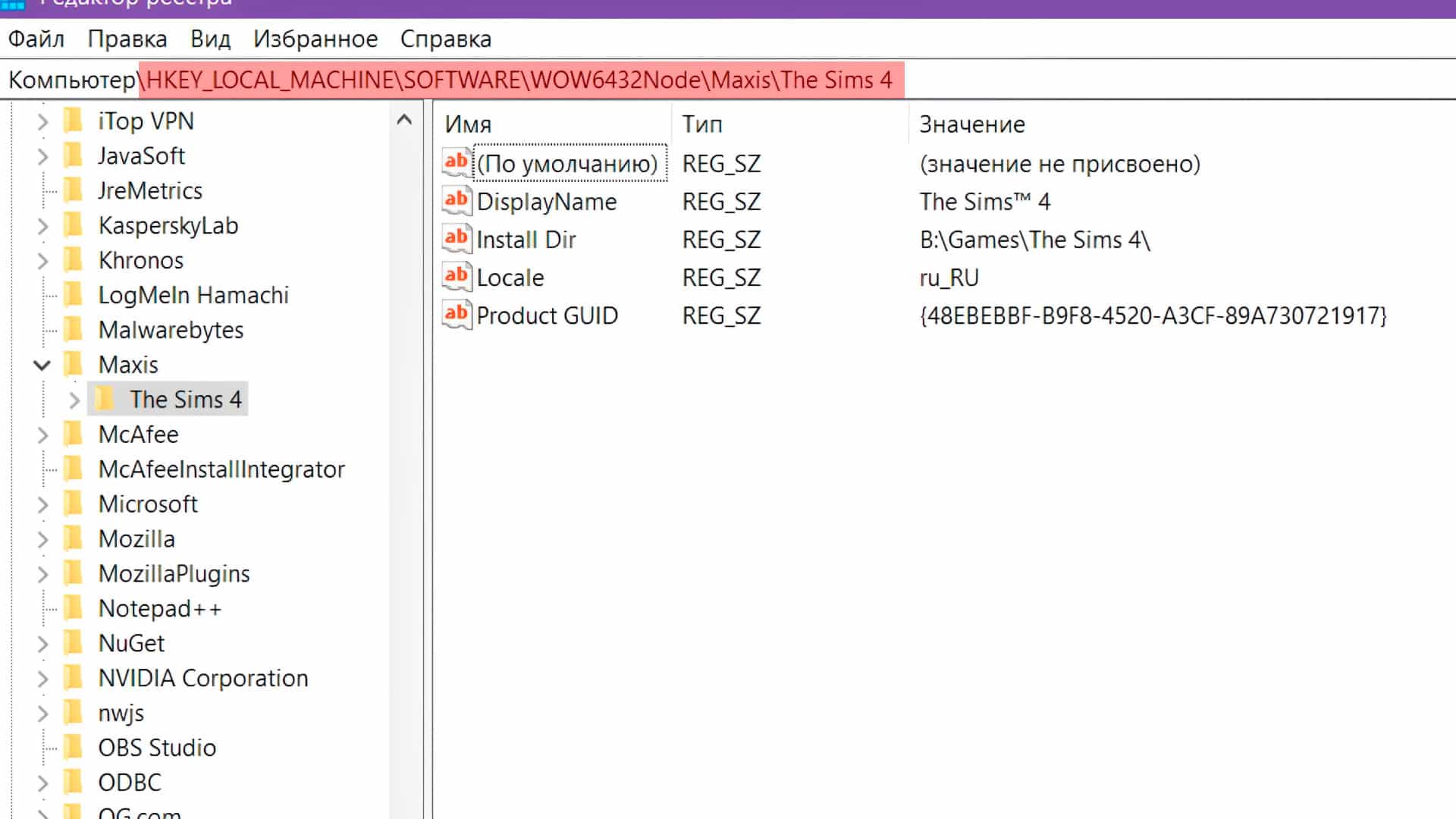Select the McAfee folder icon
Image resolution: width=1456 pixels, height=819 pixels.
tap(74, 434)
